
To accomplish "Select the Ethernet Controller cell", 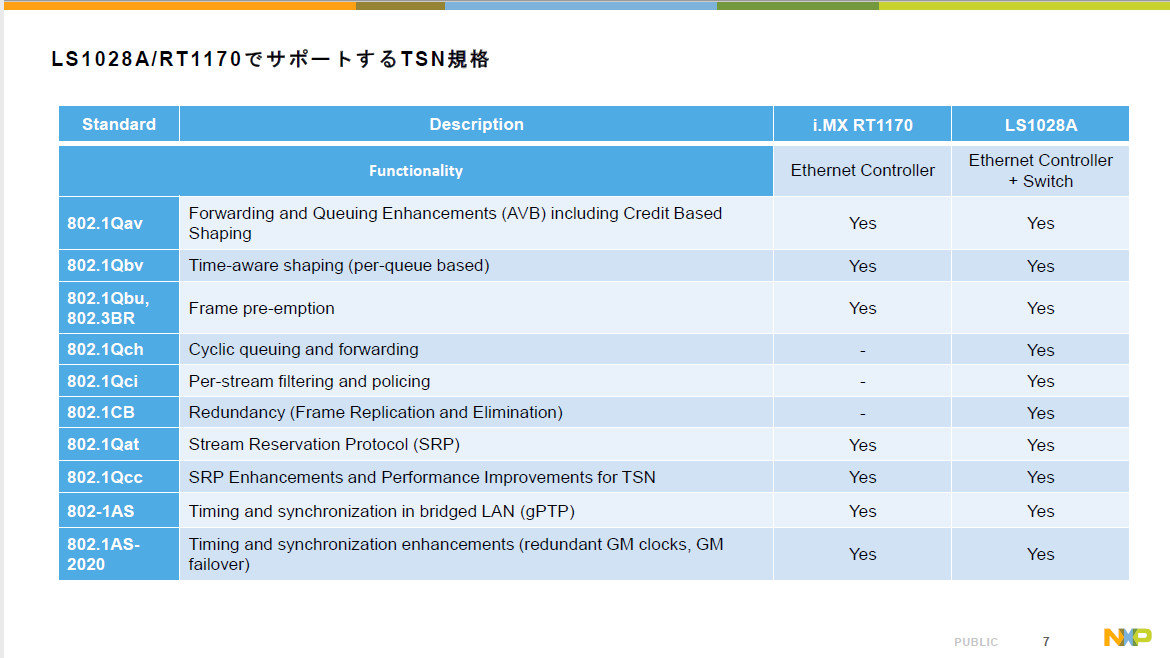I will click(861, 170).
